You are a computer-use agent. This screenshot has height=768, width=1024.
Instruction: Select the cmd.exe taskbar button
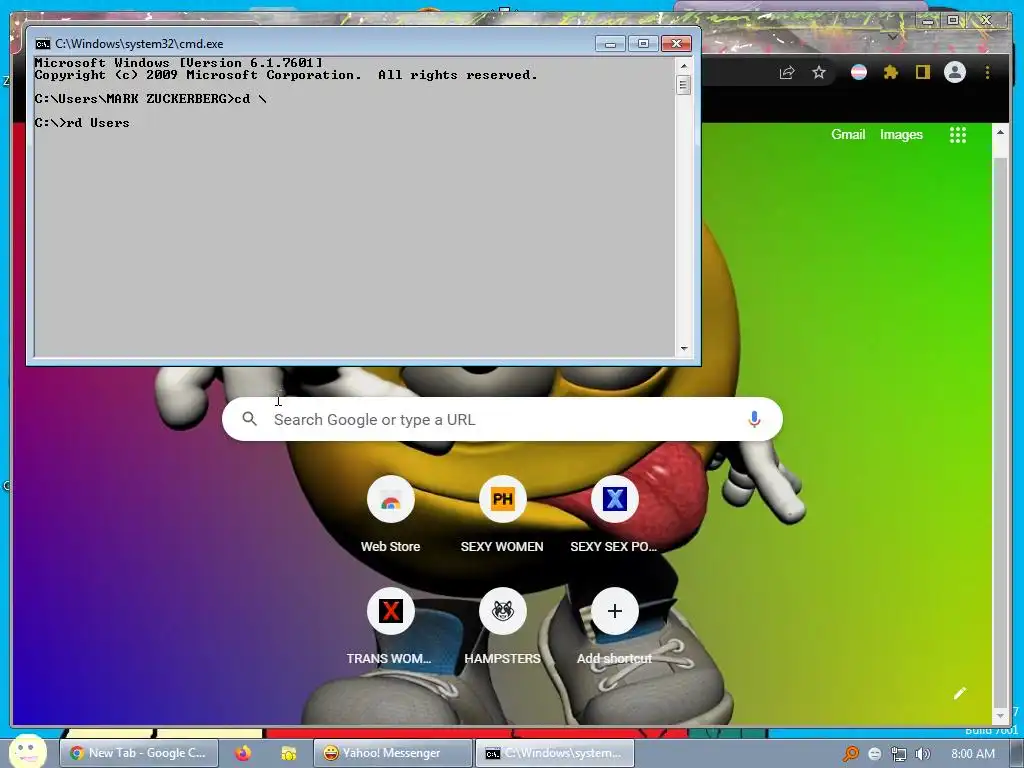pyautogui.click(x=554, y=753)
